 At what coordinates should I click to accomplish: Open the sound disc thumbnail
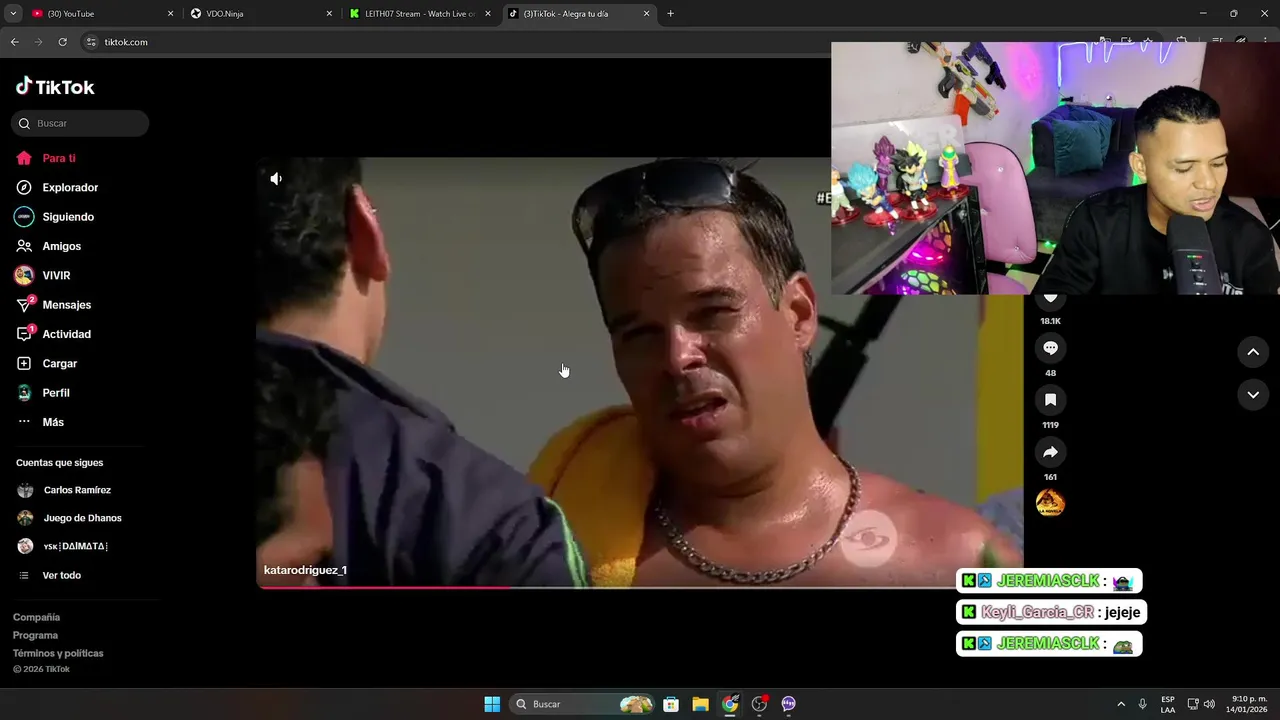tap(1050, 503)
